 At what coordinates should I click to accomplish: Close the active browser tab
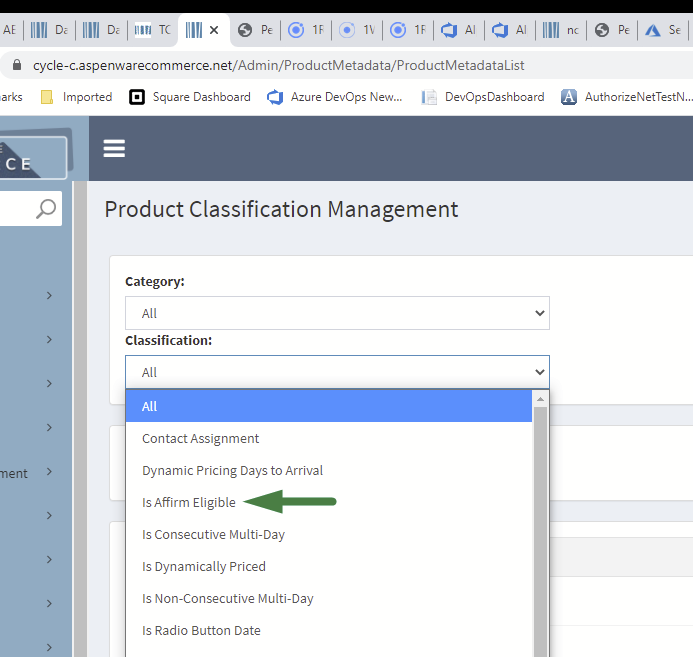(213, 30)
